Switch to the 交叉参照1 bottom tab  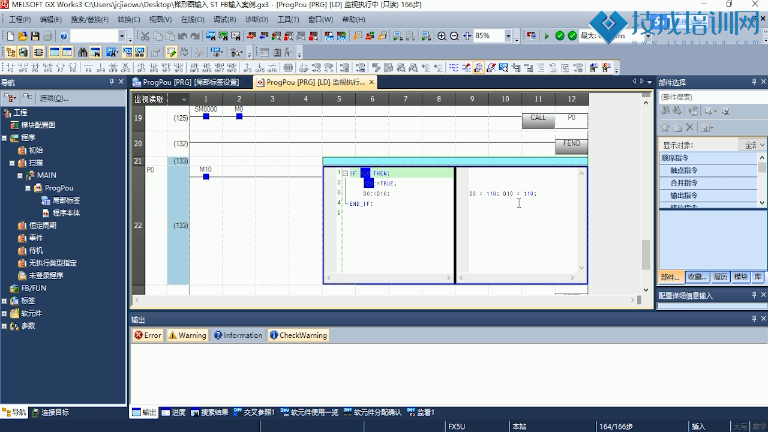point(255,412)
